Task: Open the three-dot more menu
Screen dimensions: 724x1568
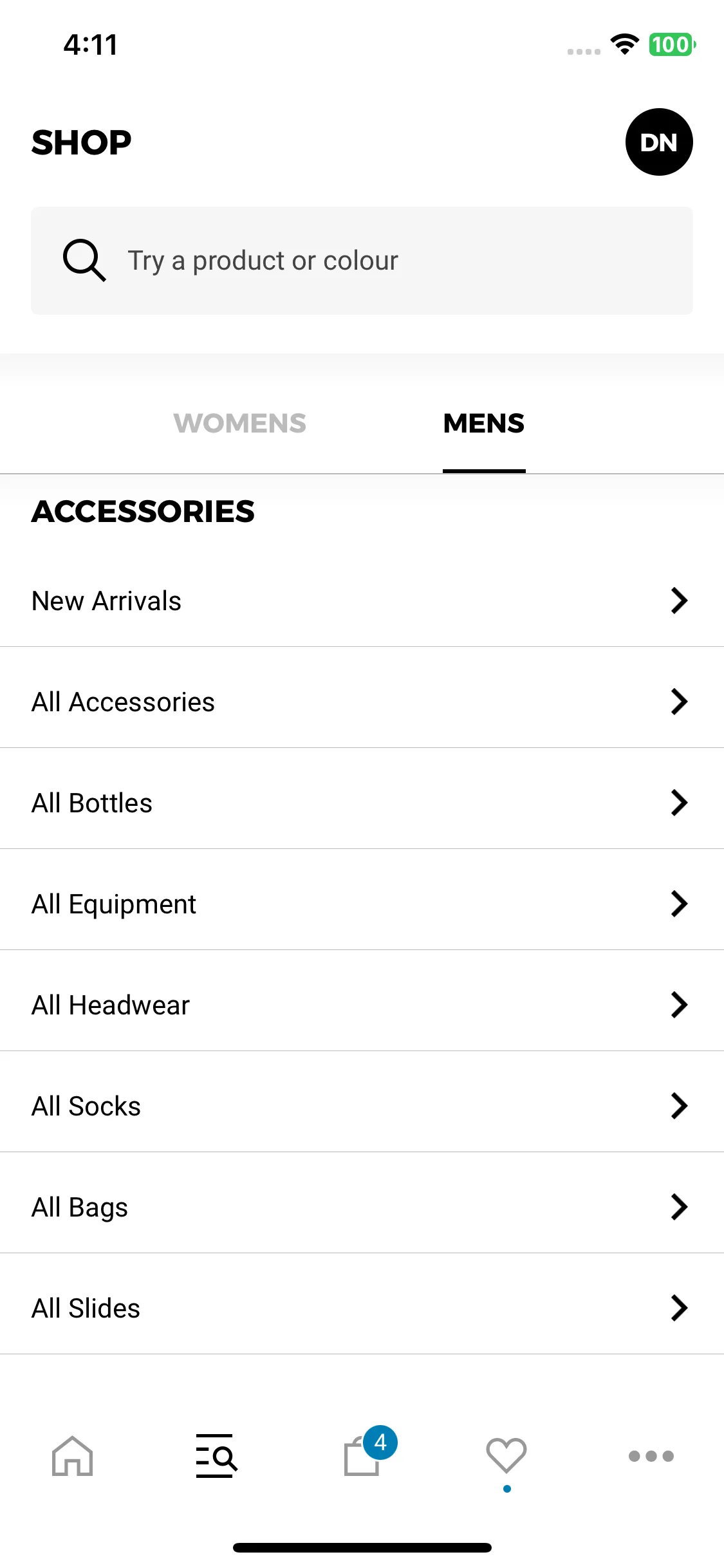Action: point(651,1456)
